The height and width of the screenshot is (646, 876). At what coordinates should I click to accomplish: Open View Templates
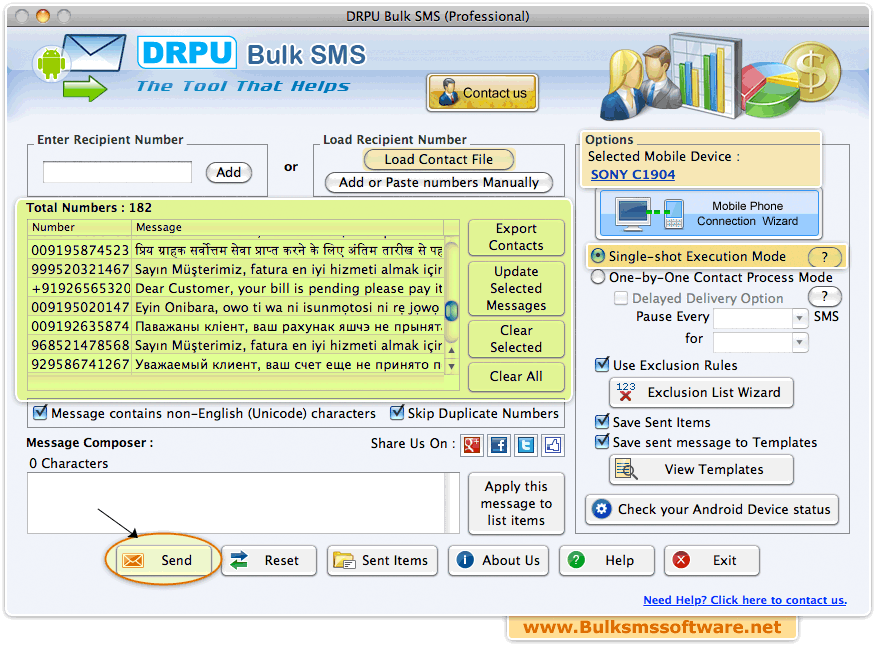coord(701,469)
